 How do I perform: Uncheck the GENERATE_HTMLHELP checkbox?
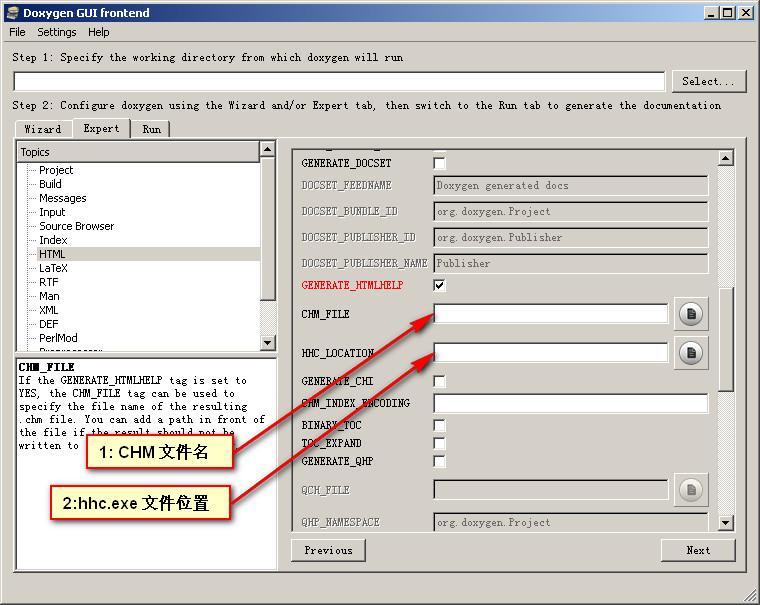coord(440,285)
